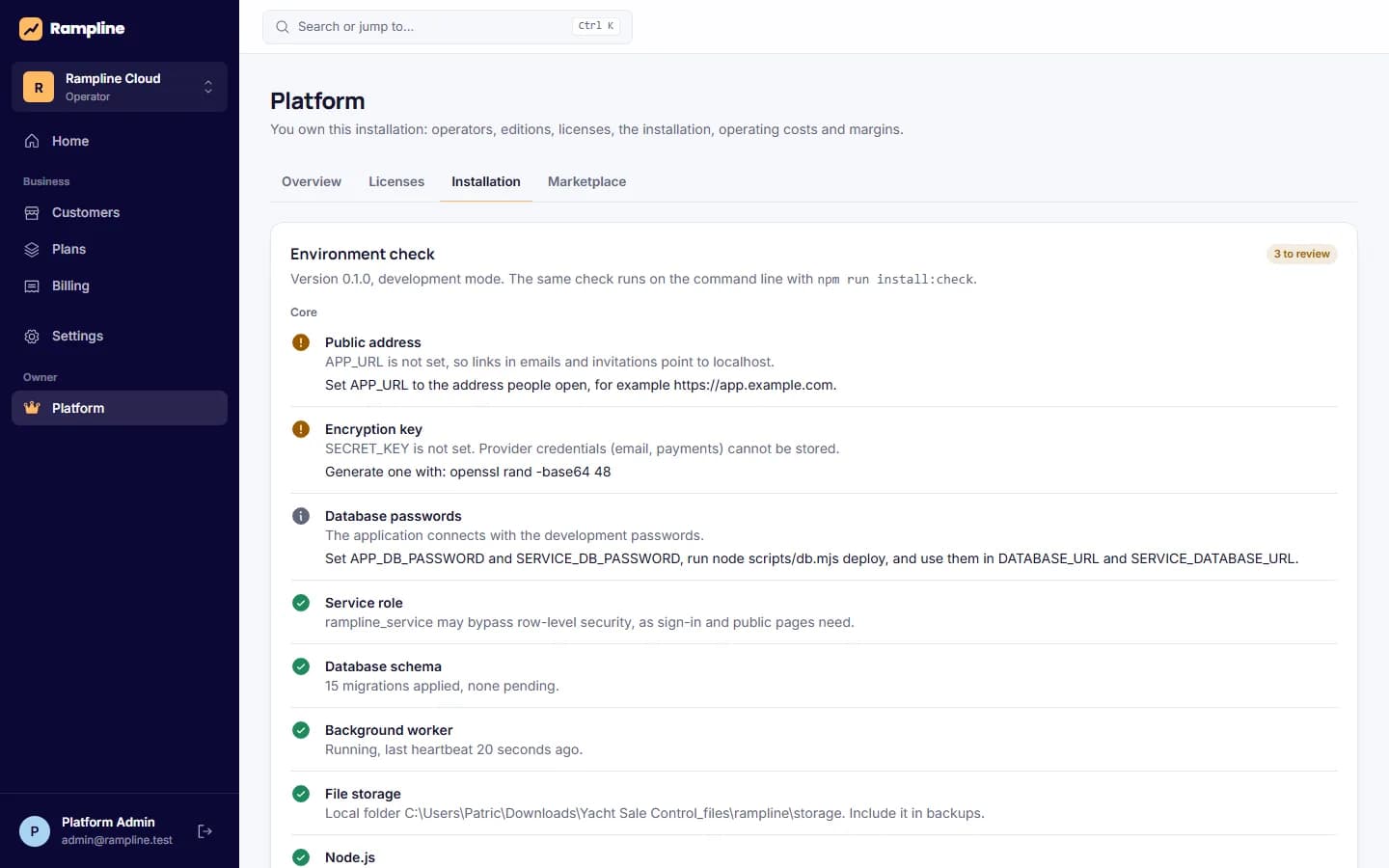Viewport: 1389px width, 868px height.
Task: Click the Billing icon in sidebar
Action: (x=32, y=285)
